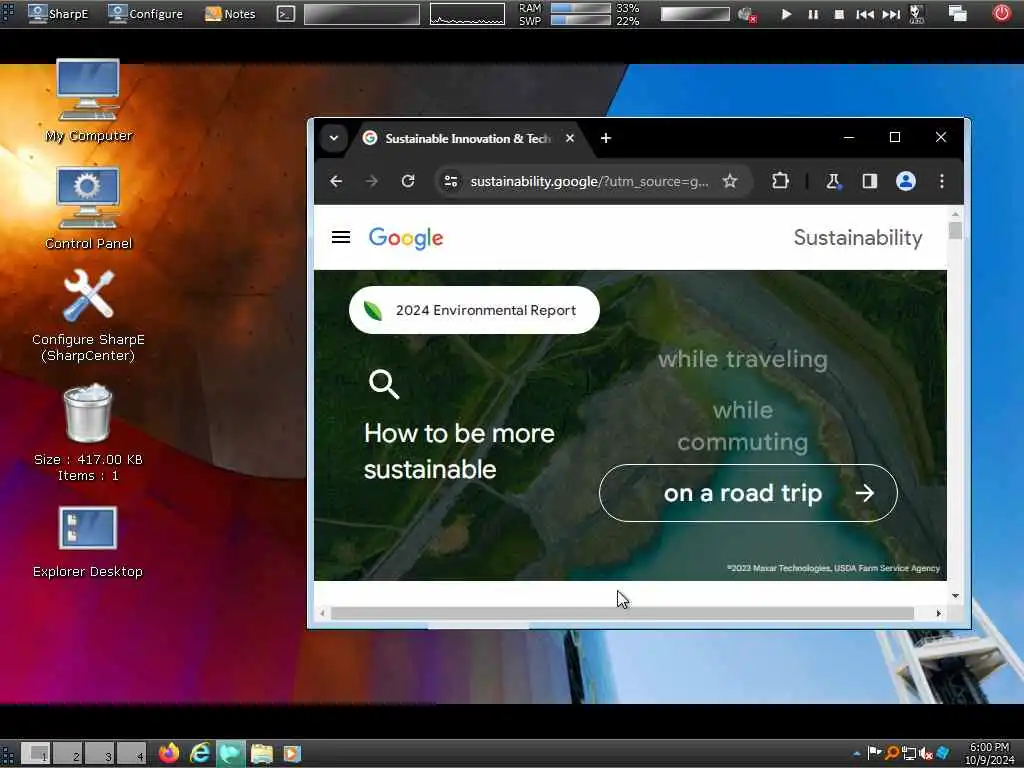Screen dimensions: 1024x768
Task: Open Chrome Labs flask icon
Action: coord(833,181)
